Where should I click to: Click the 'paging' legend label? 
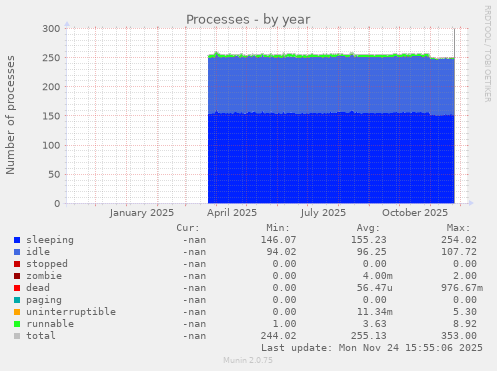pos(44,300)
